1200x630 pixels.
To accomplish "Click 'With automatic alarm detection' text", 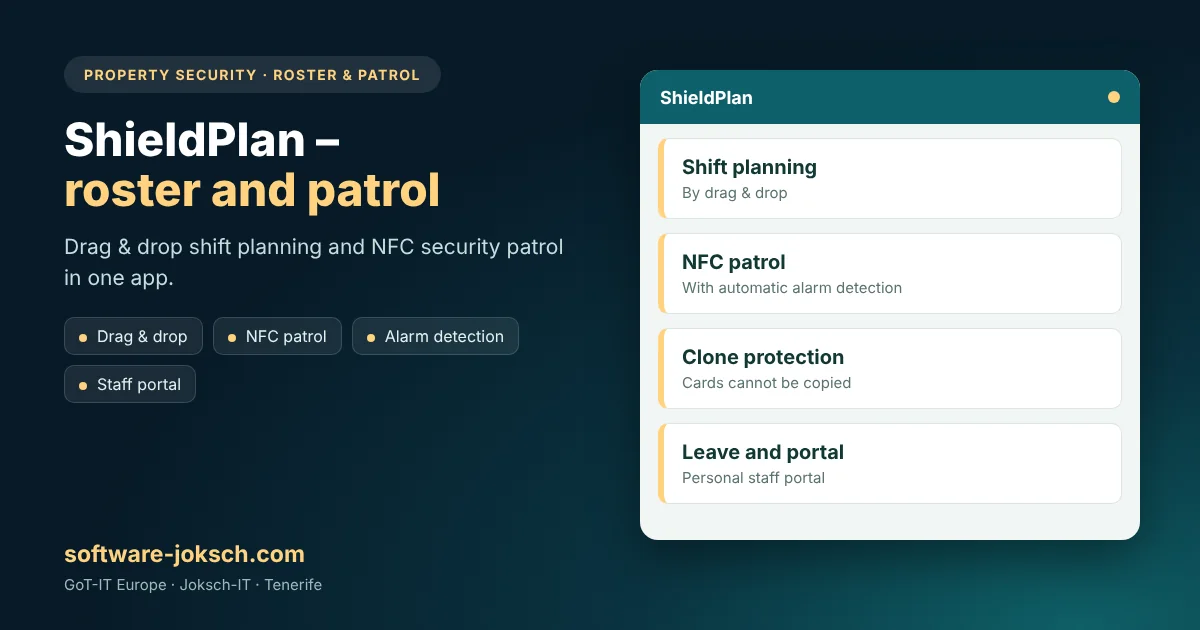I will [792, 288].
